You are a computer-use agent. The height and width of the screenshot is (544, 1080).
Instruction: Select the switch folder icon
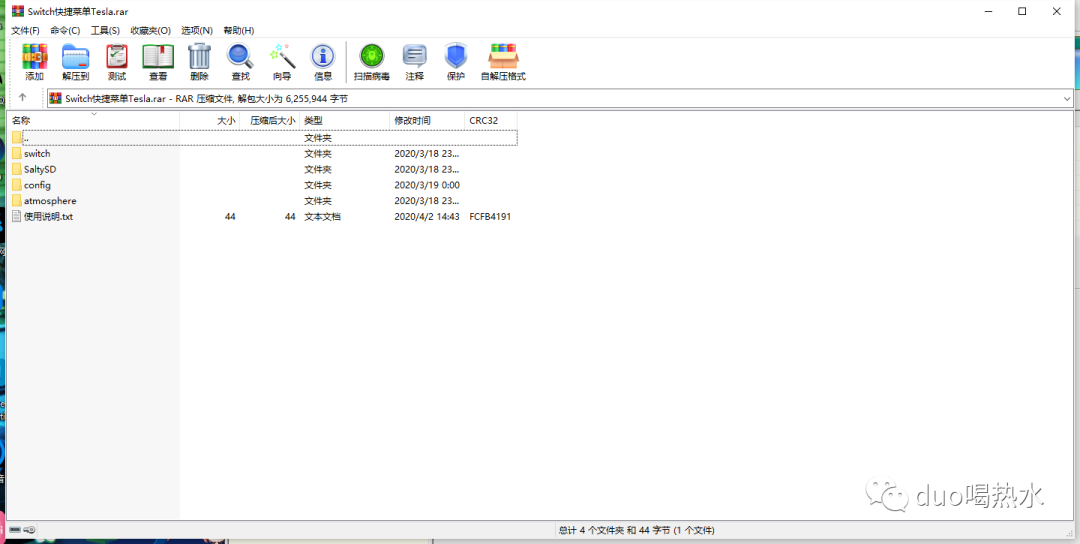pyautogui.click(x=17, y=153)
